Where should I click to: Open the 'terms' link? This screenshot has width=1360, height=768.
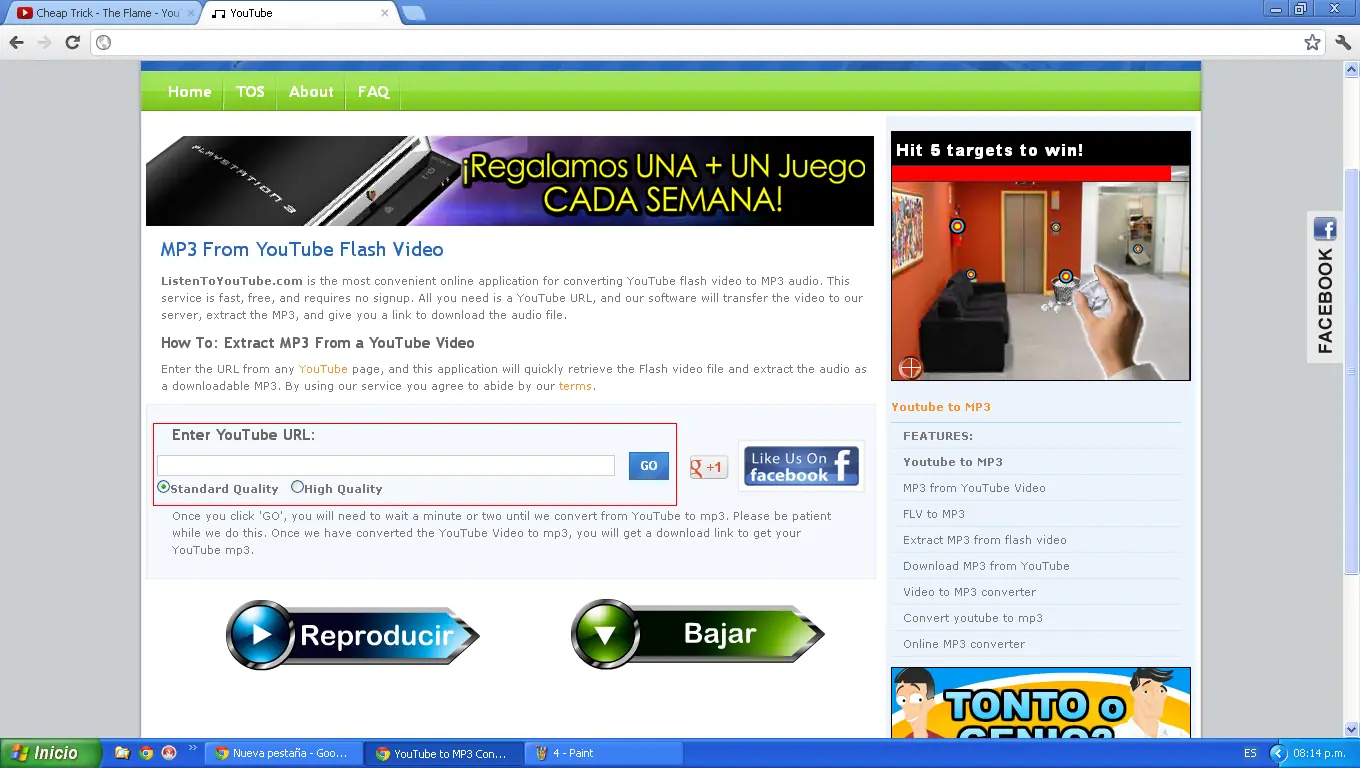[x=575, y=386]
